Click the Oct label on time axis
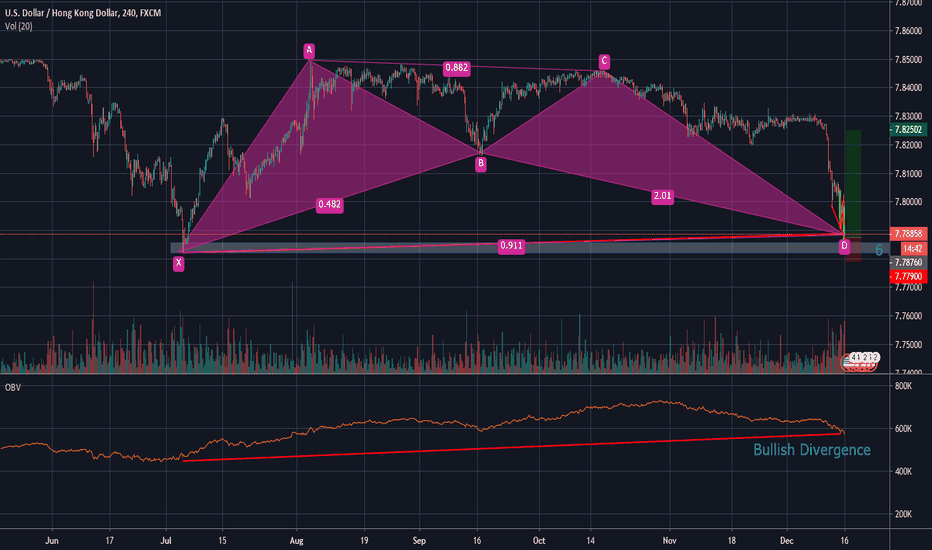This screenshot has width=932, height=550. point(539,540)
